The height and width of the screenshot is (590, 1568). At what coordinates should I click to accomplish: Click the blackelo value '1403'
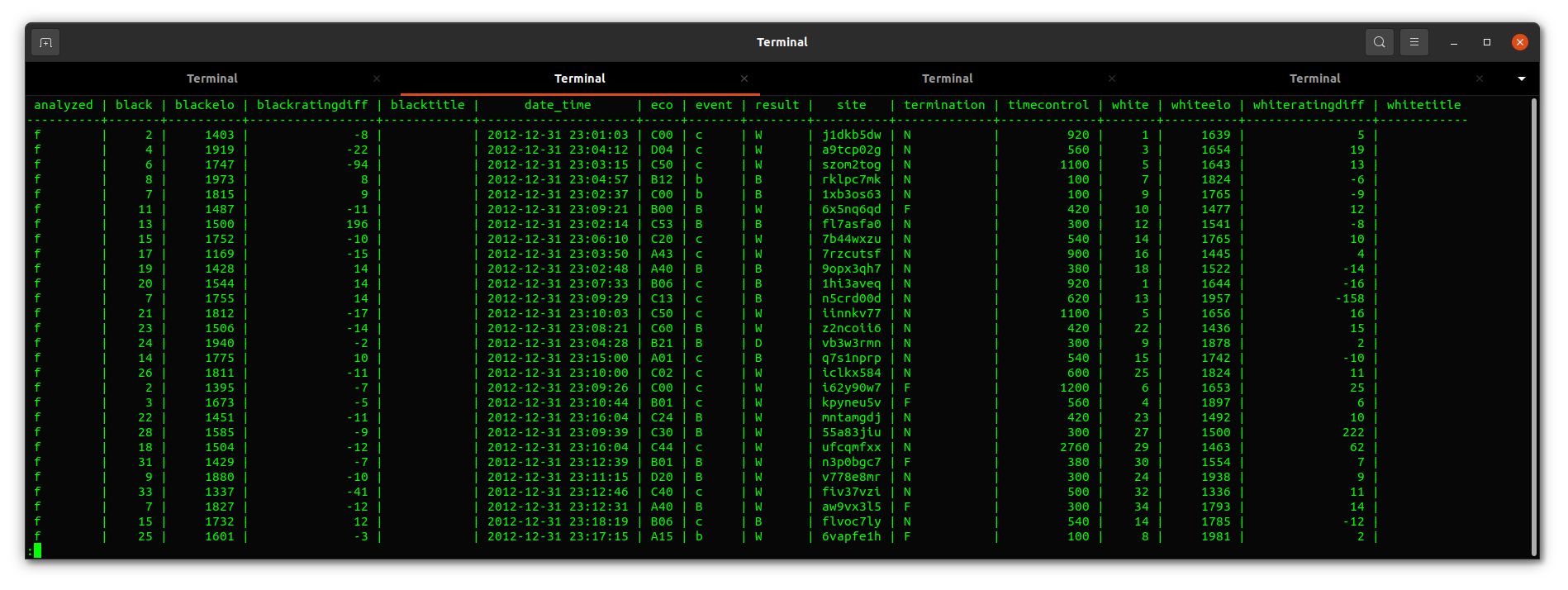pyautogui.click(x=220, y=135)
